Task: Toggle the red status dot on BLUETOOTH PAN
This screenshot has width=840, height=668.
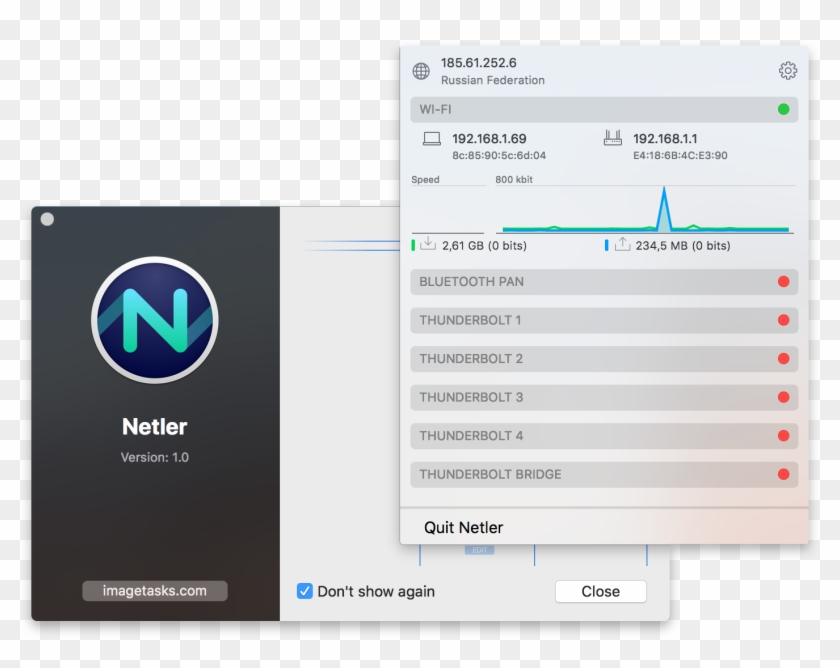Action: pyautogui.click(x=784, y=281)
